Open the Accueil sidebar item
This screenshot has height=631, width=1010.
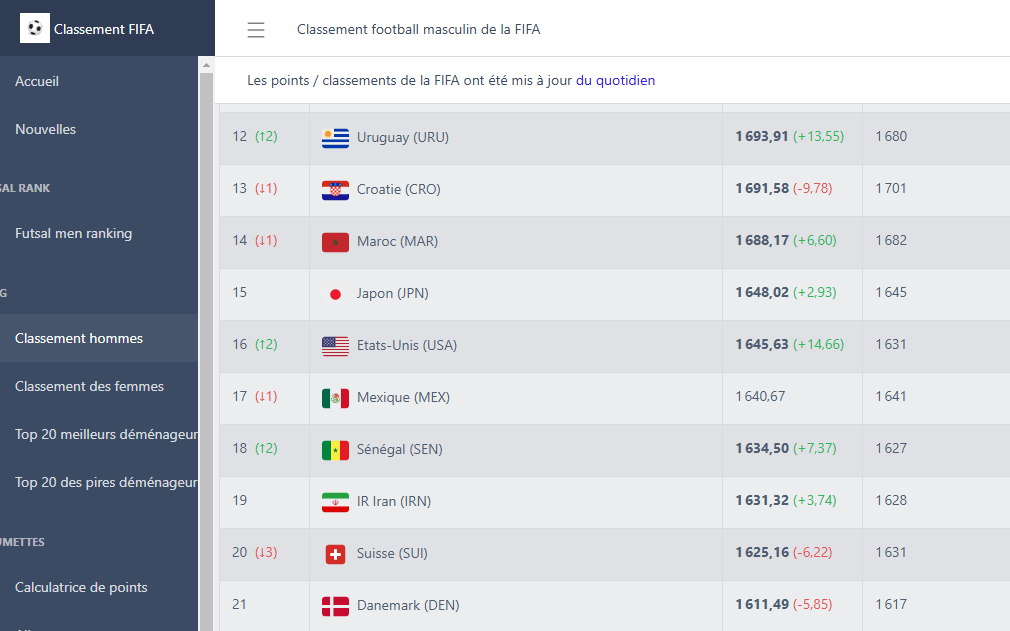click(37, 81)
